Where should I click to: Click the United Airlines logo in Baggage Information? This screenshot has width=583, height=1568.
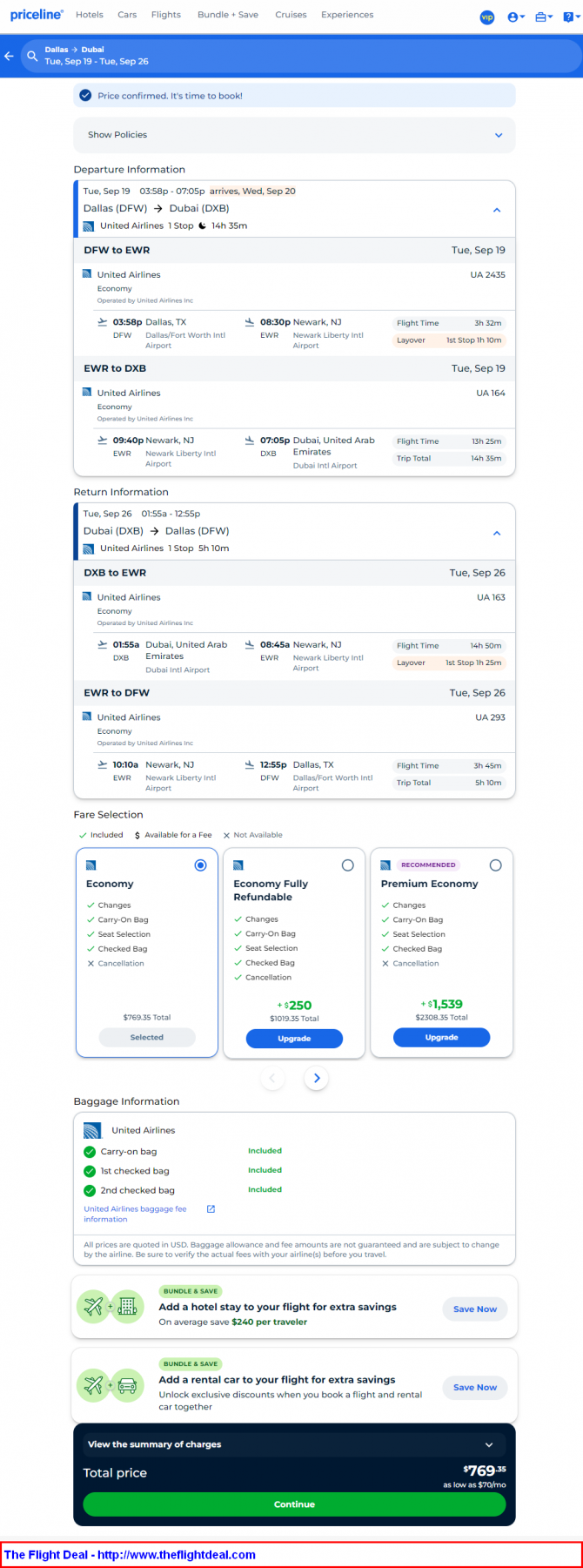92,1131
